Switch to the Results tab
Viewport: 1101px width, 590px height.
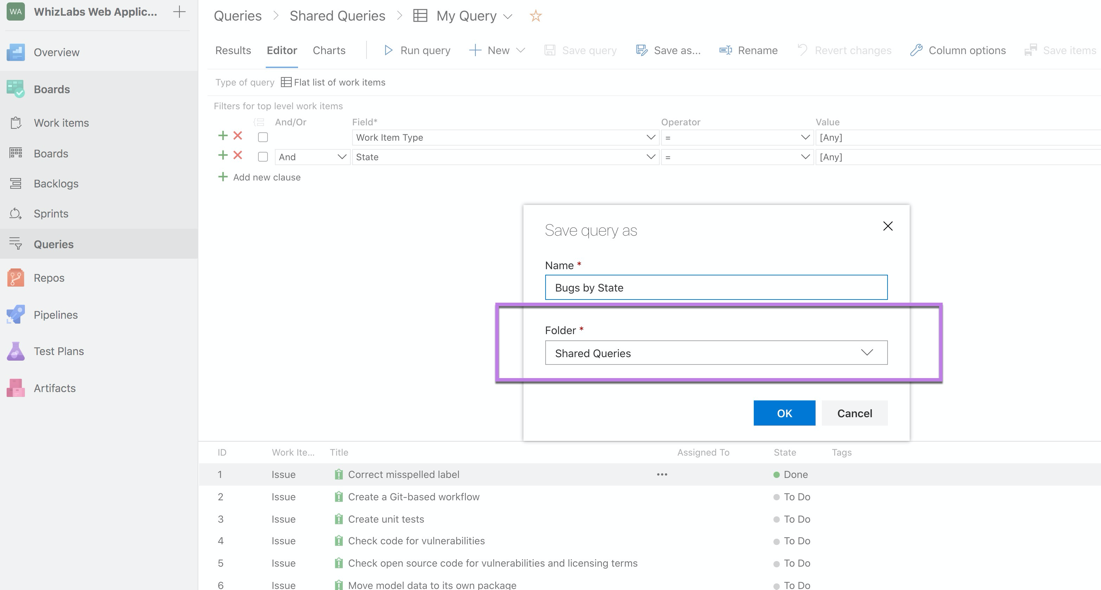(x=233, y=50)
